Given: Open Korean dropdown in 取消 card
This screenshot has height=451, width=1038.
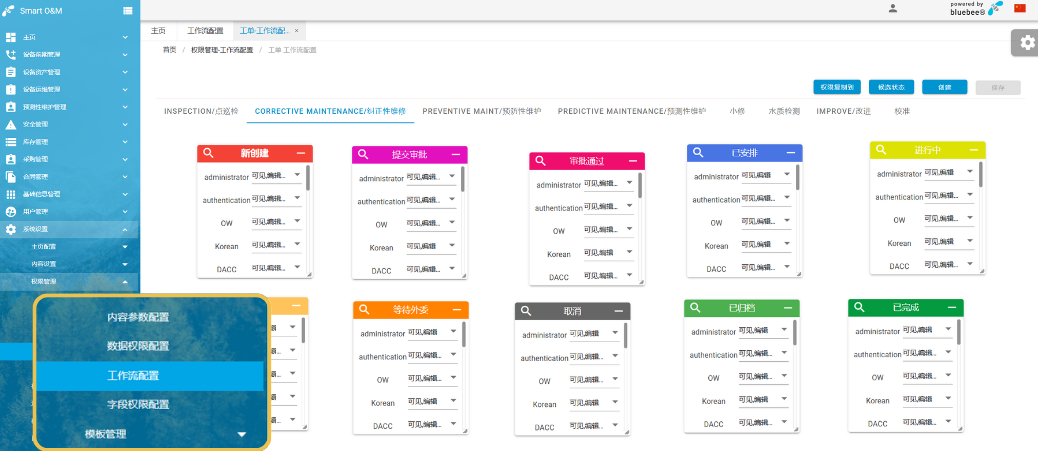Looking at the screenshot, I should pos(594,403).
